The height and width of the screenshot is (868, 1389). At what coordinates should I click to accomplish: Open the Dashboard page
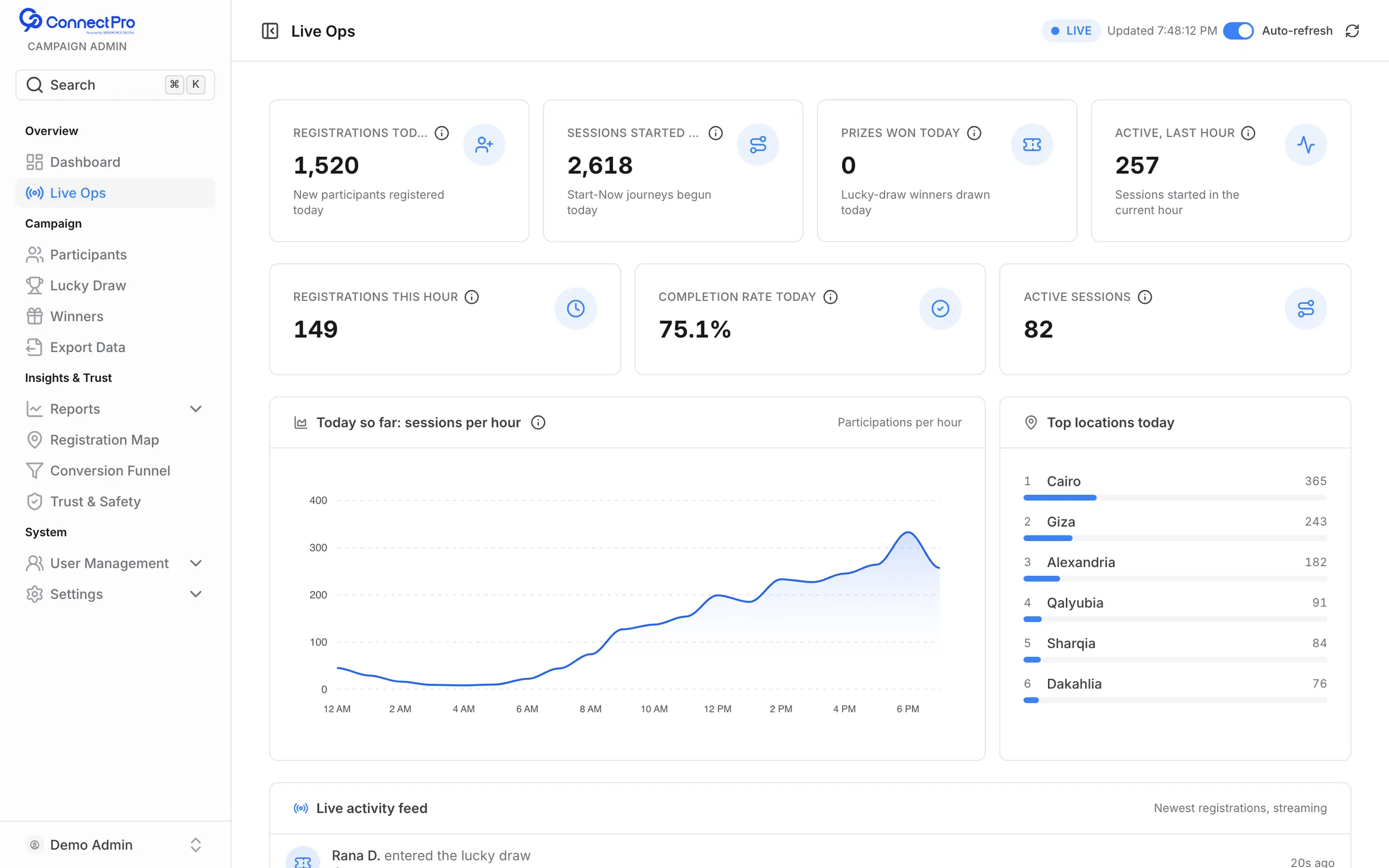click(x=115, y=162)
